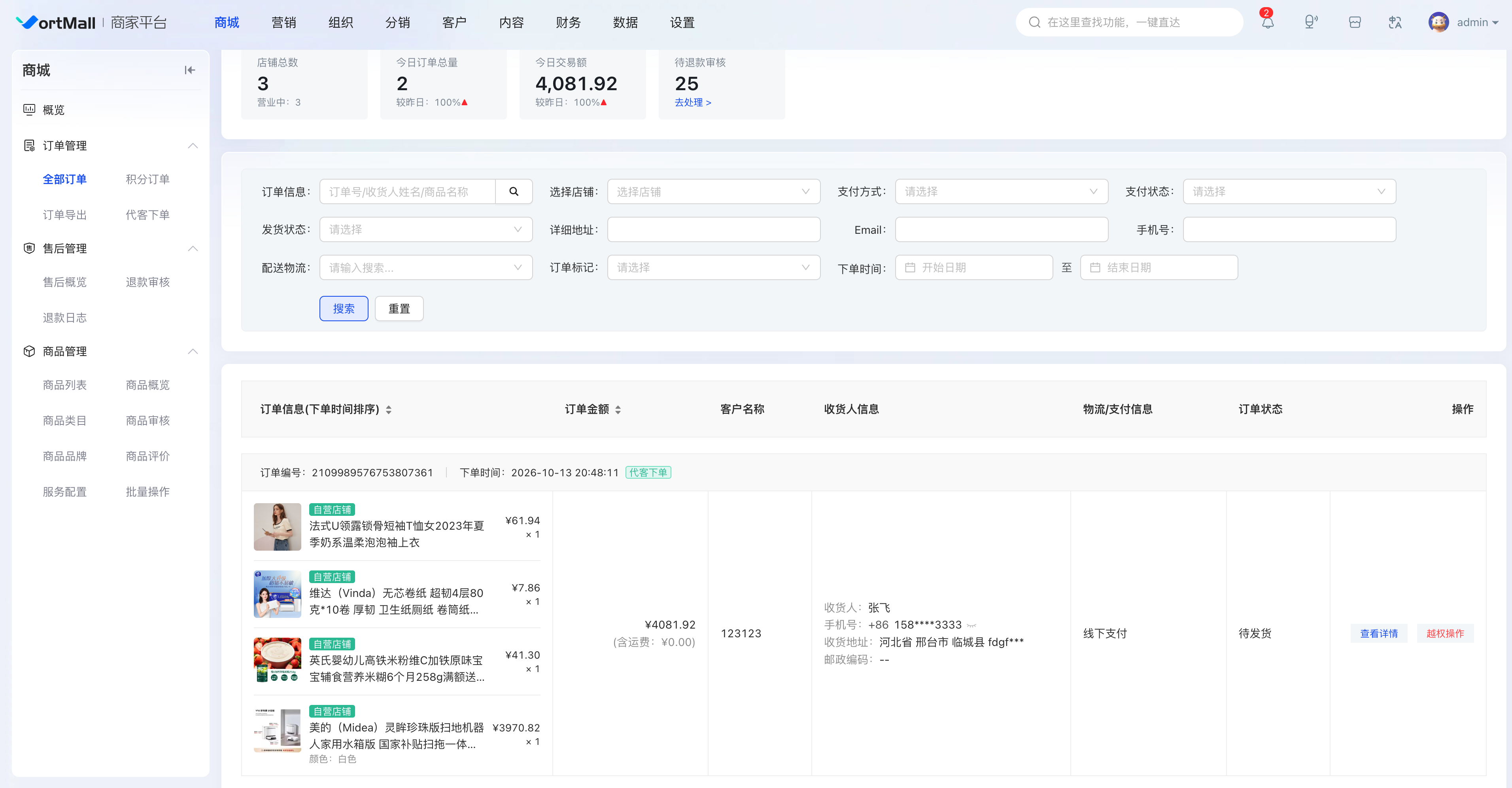Click the baby rice cereal product thumbnail

point(277,661)
